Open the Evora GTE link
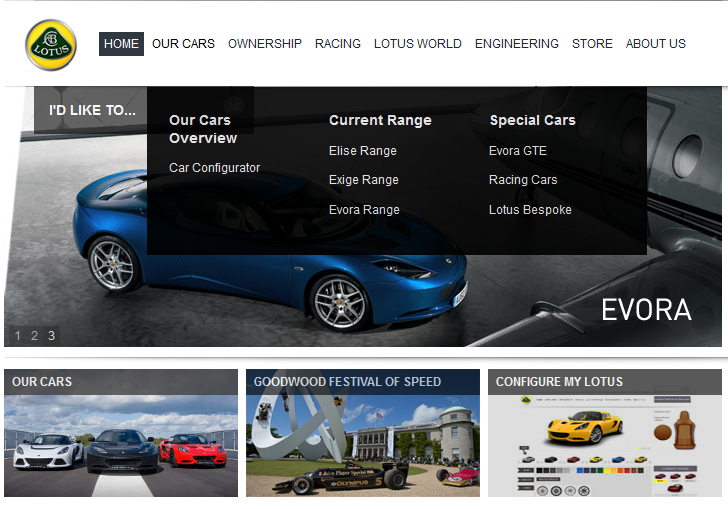Image resolution: width=728 pixels, height=509 pixels. coord(518,151)
